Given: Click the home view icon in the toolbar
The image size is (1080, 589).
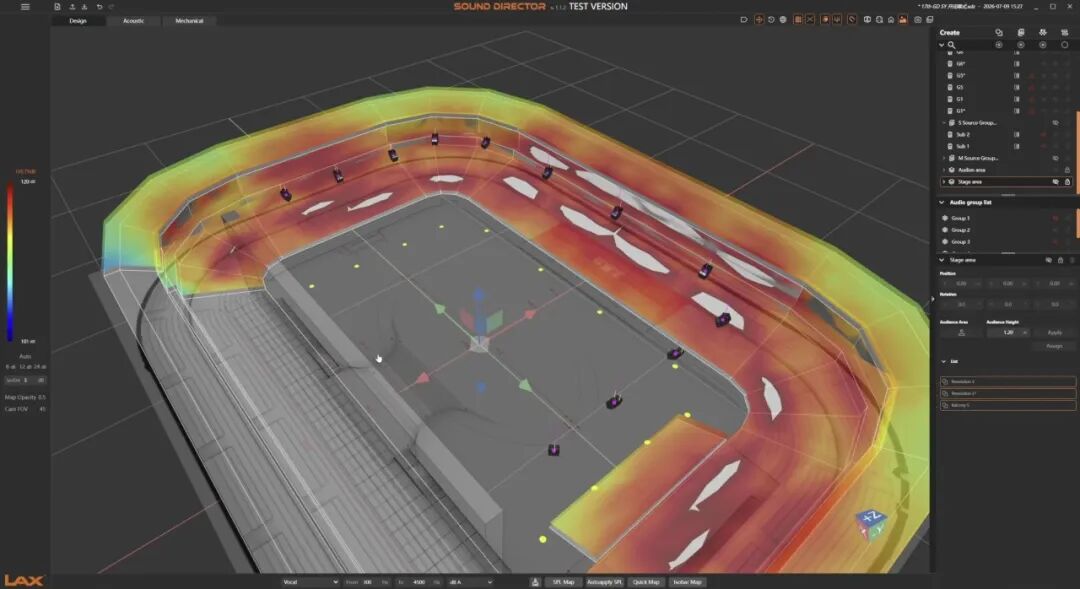Looking at the screenshot, I should (x=891, y=20).
